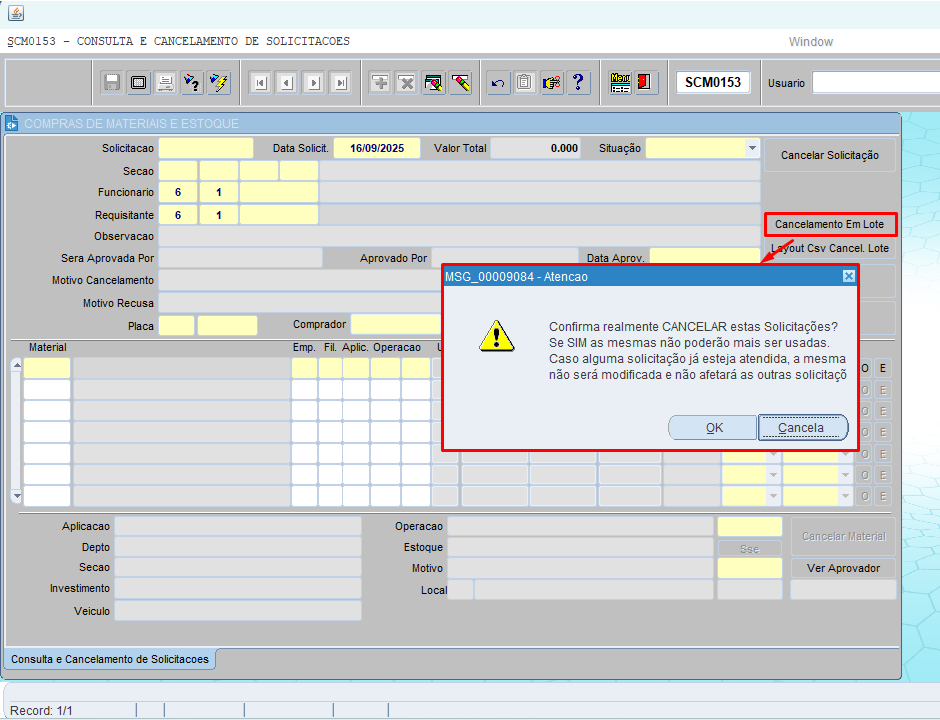Confirm the cancellation by pressing OK

(x=713, y=428)
